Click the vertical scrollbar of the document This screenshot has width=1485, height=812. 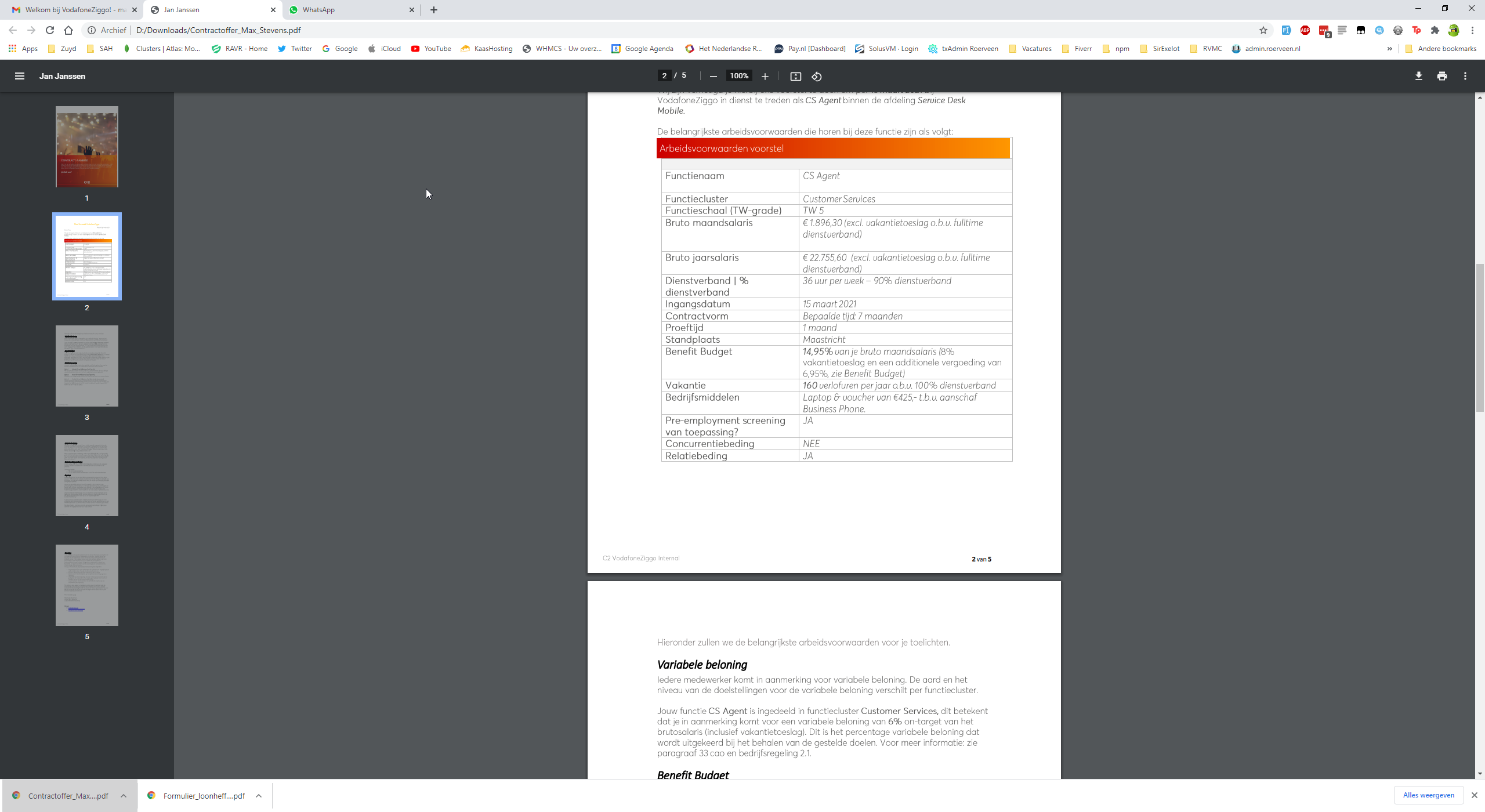click(1480, 338)
